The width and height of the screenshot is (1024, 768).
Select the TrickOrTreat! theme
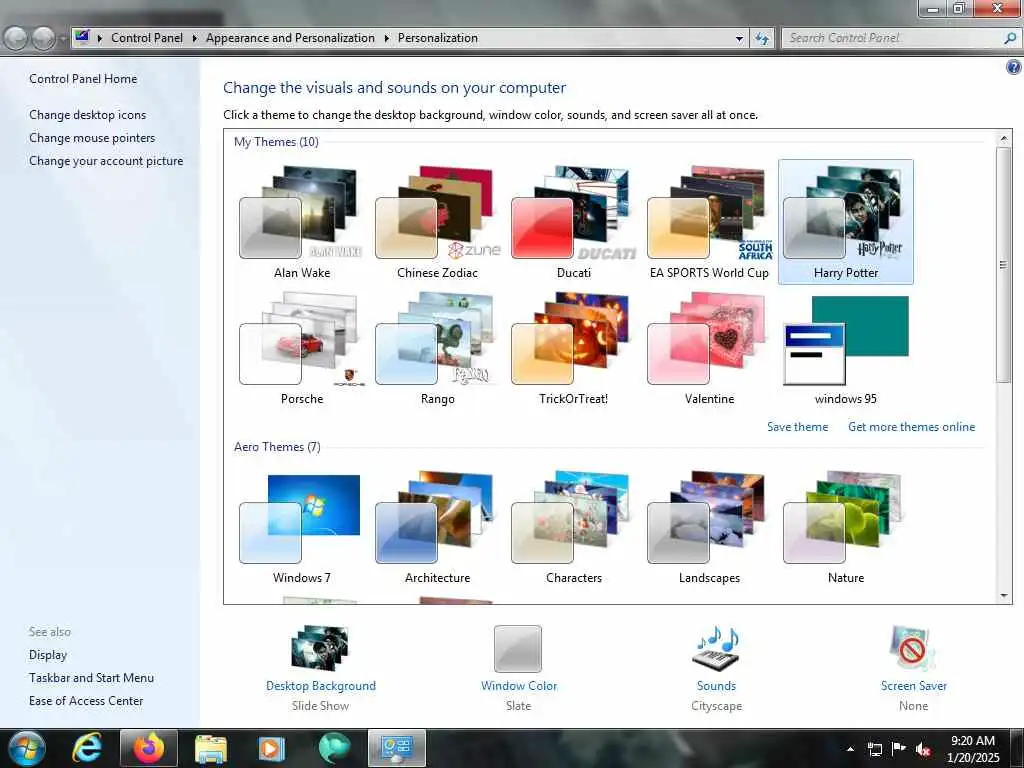pos(573,349)
